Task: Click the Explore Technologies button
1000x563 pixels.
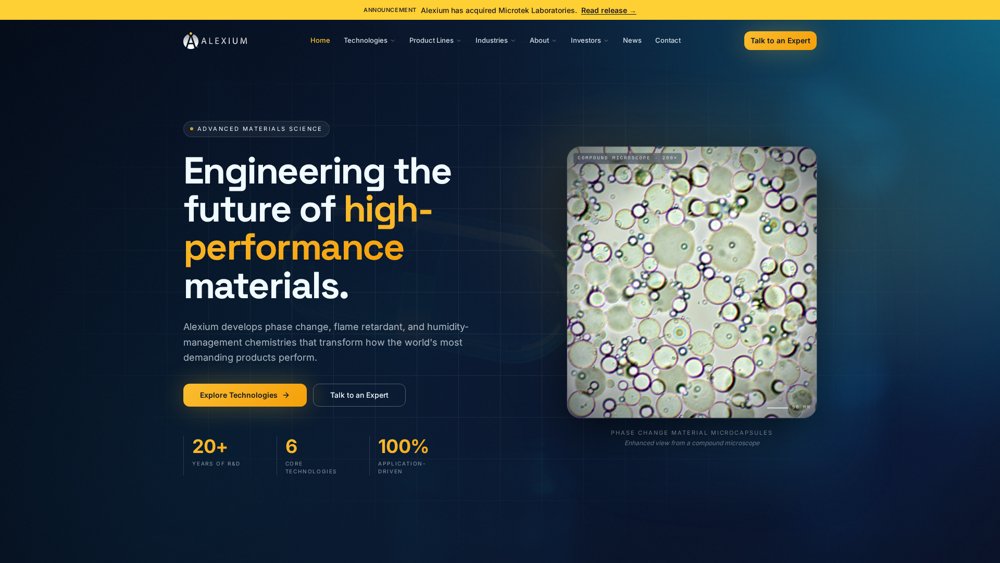Action: click(245, 395)
